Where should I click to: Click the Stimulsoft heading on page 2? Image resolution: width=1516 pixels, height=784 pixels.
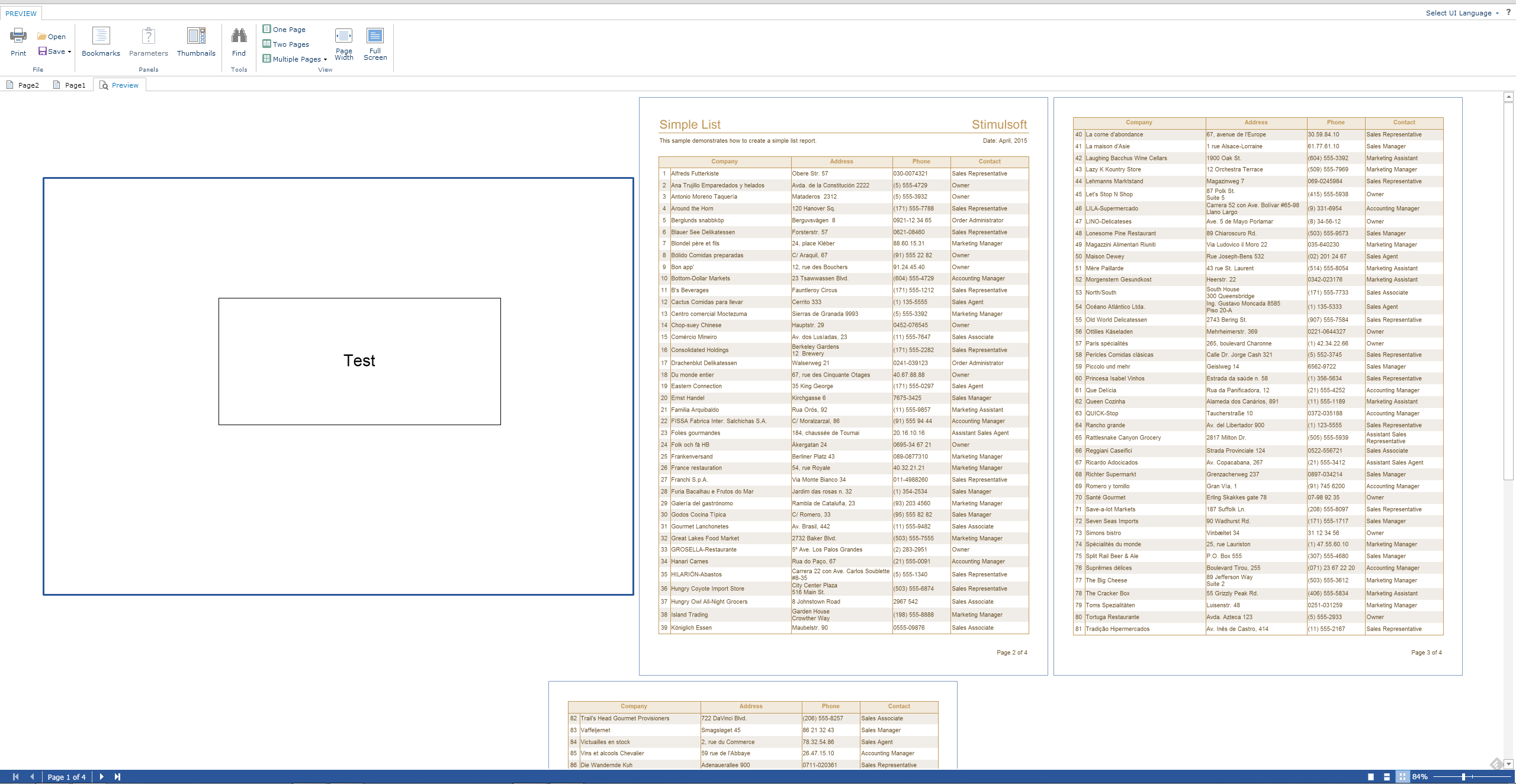coord(999,124)
